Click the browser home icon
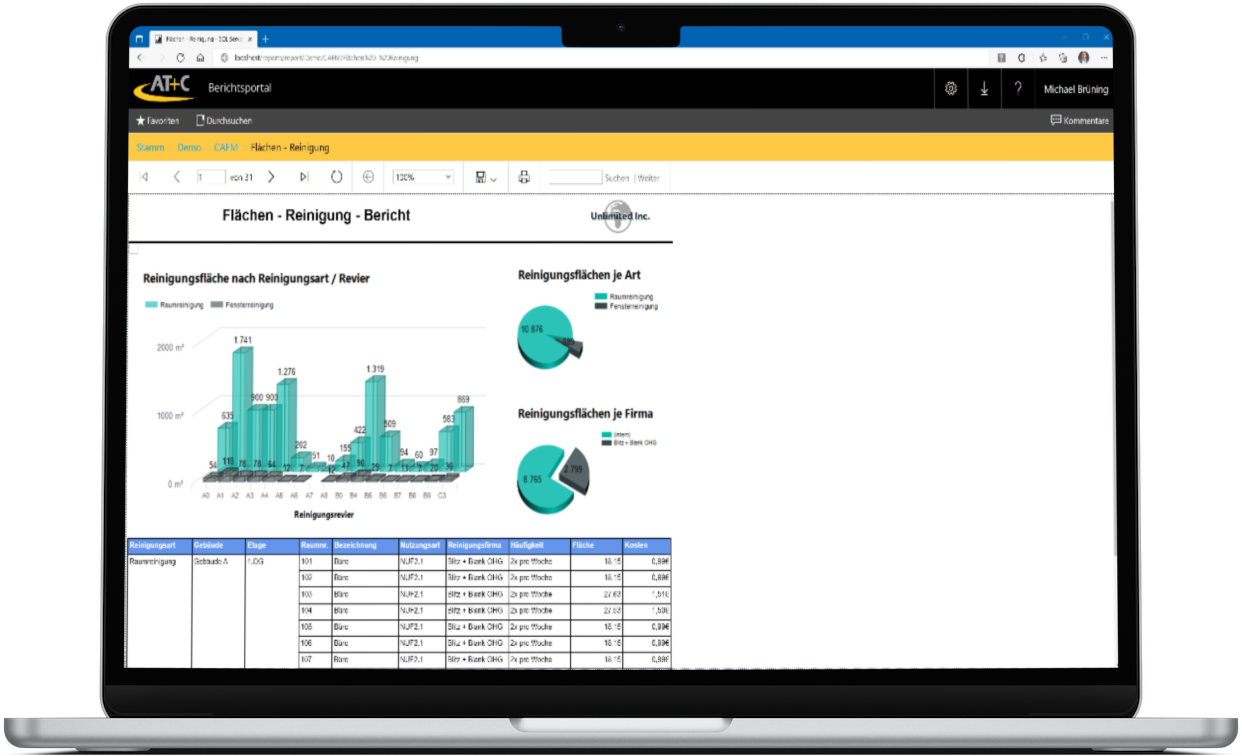 (200, 58)
